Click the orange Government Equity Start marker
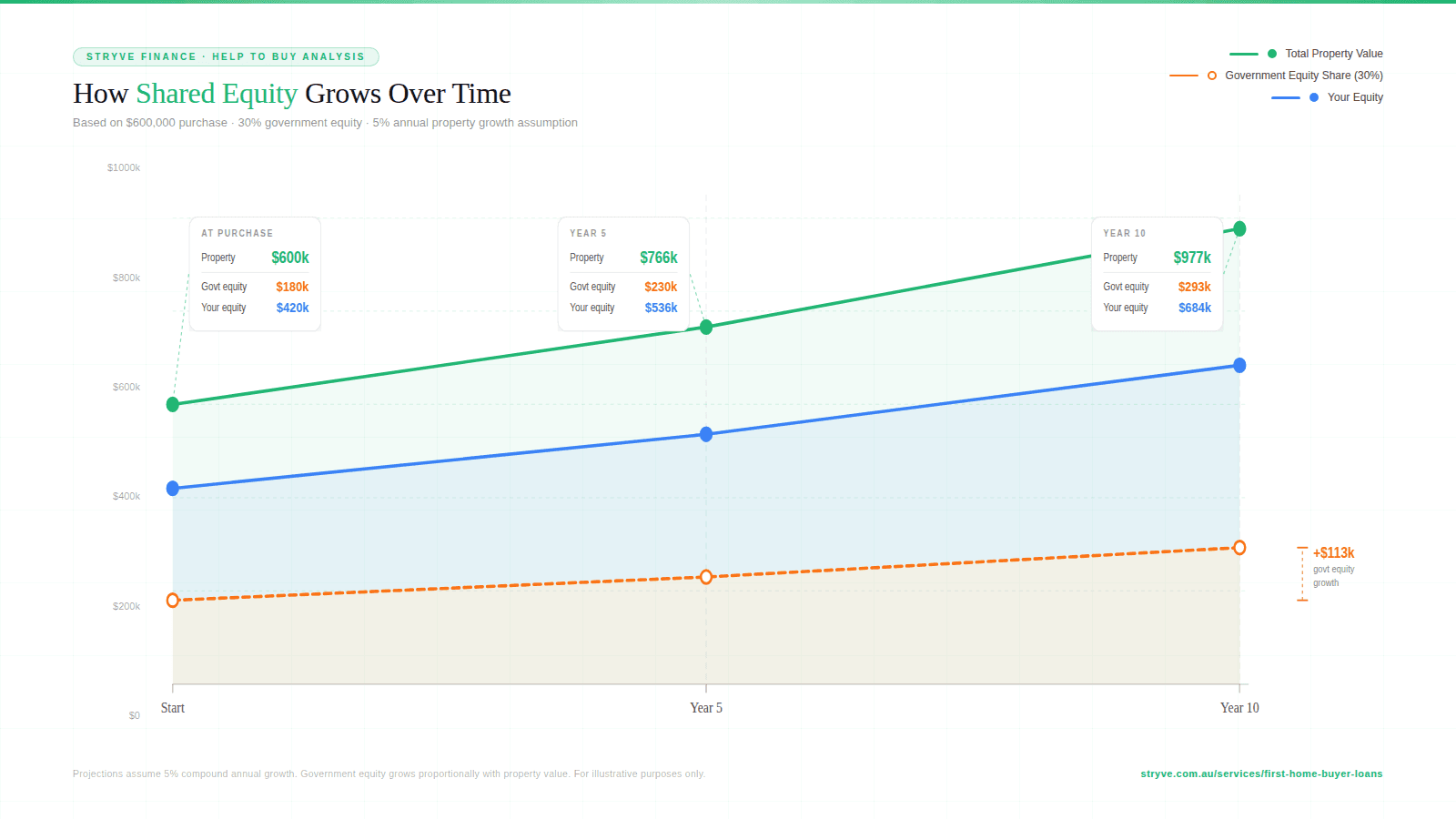The height and width of the screenshot is (819, 1456). 173,601
